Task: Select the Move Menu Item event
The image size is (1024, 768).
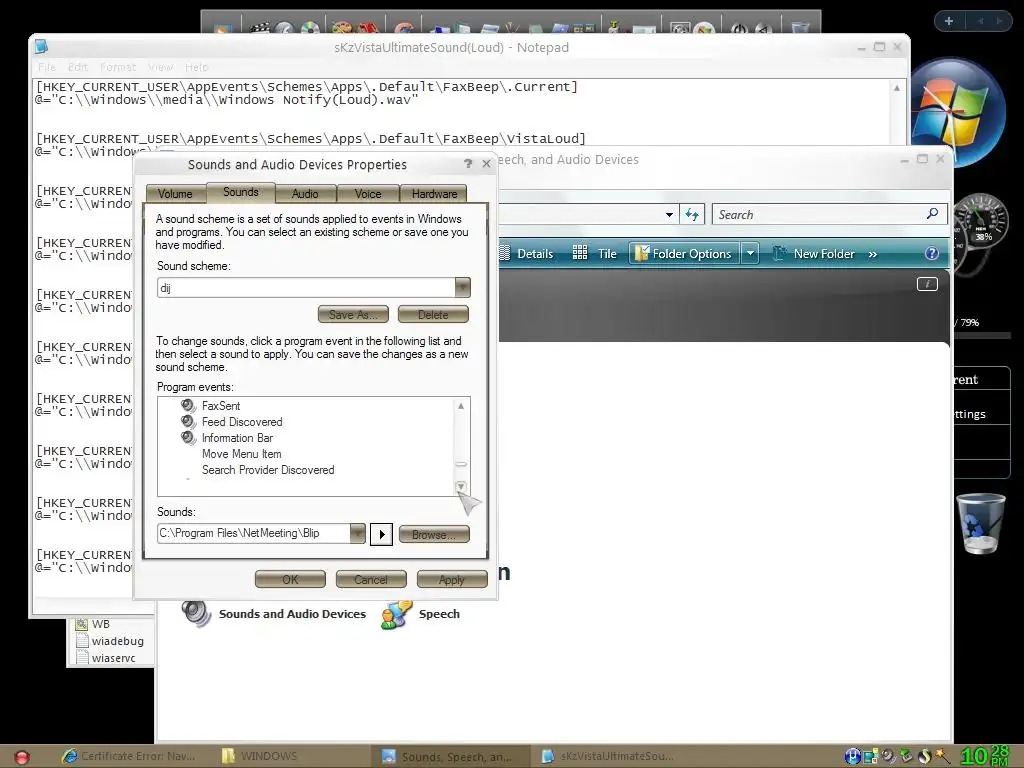Action: click(x=242, y=454)
